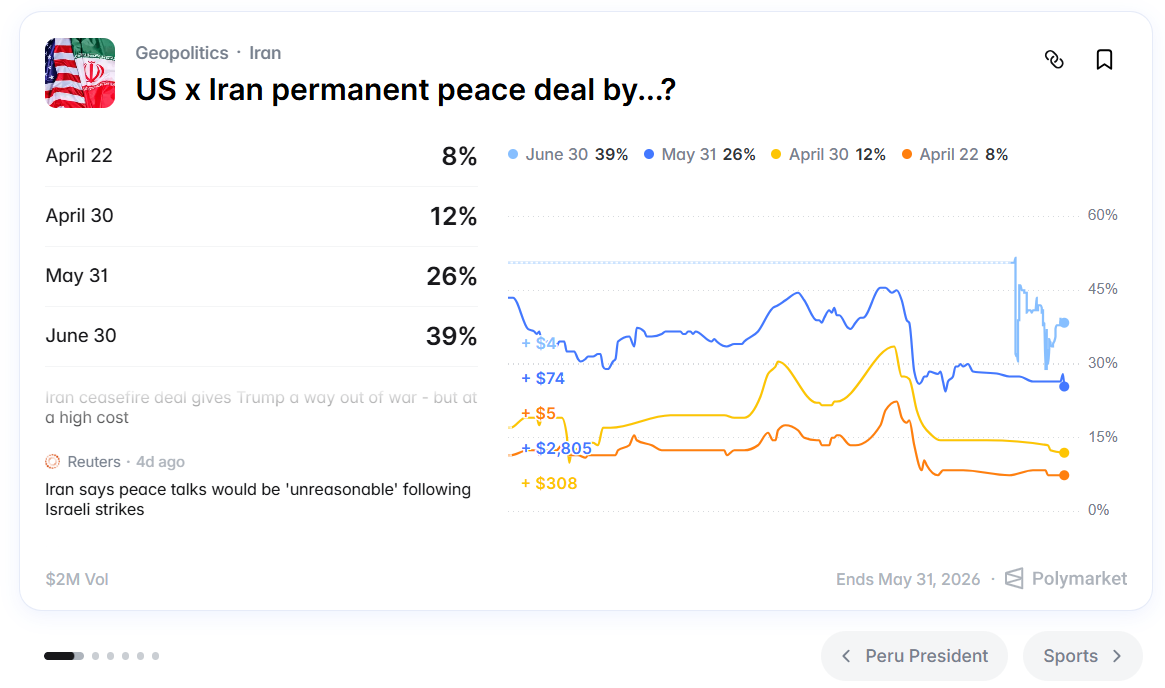Bookmark this market with the bookmark icon
The image size is (1165, 688).
coord(1104,60)
